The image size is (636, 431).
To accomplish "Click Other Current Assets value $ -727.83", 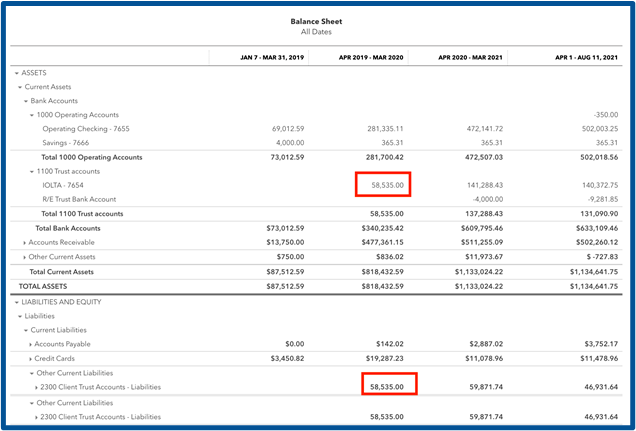I will 602,257.
